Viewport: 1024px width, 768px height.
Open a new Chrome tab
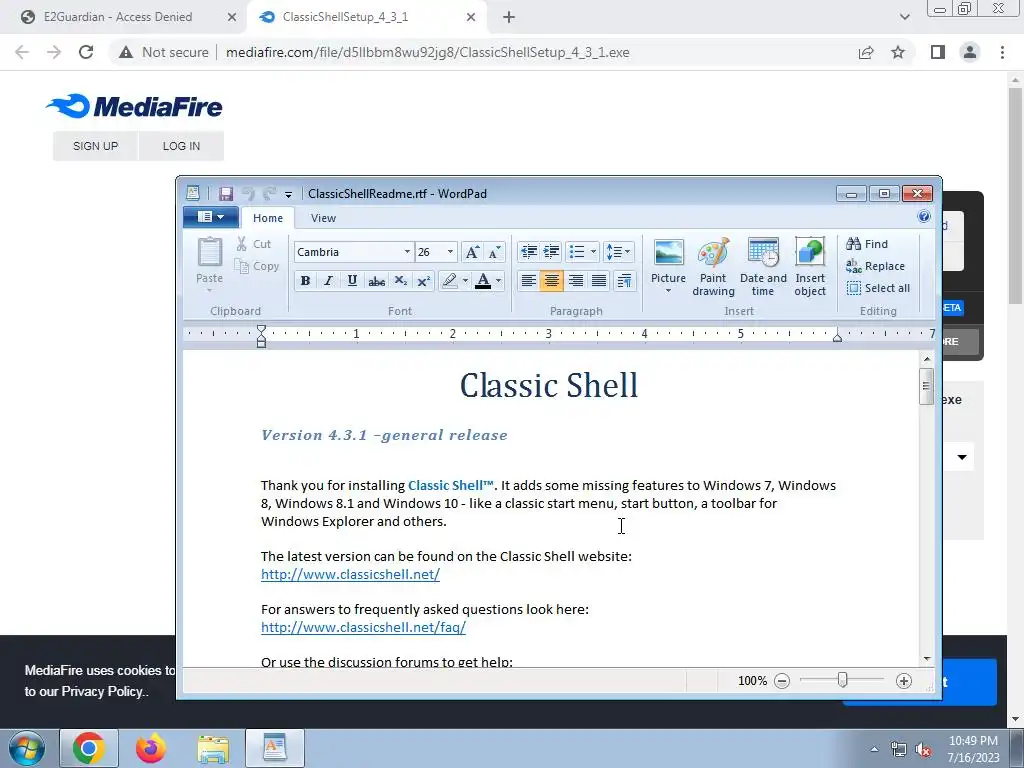[509, 17]
